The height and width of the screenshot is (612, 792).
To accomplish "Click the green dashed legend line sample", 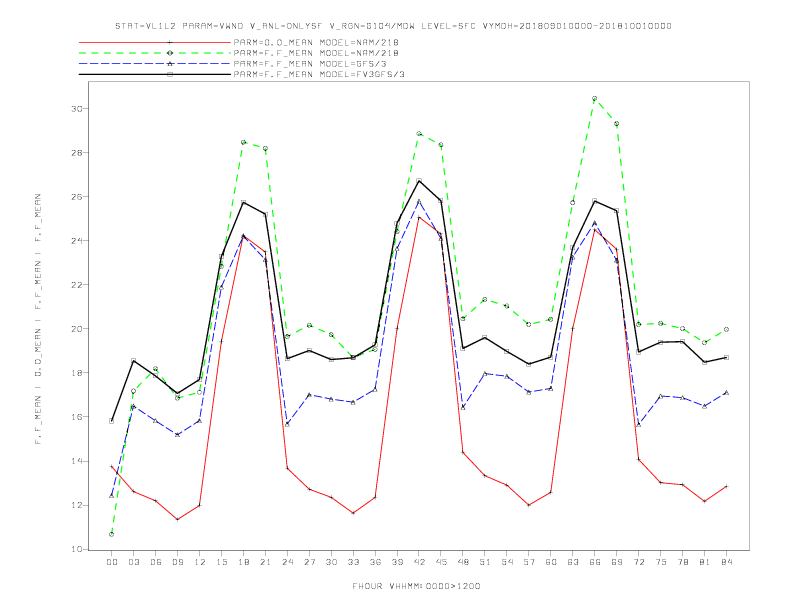I will (x=155, y=53).
